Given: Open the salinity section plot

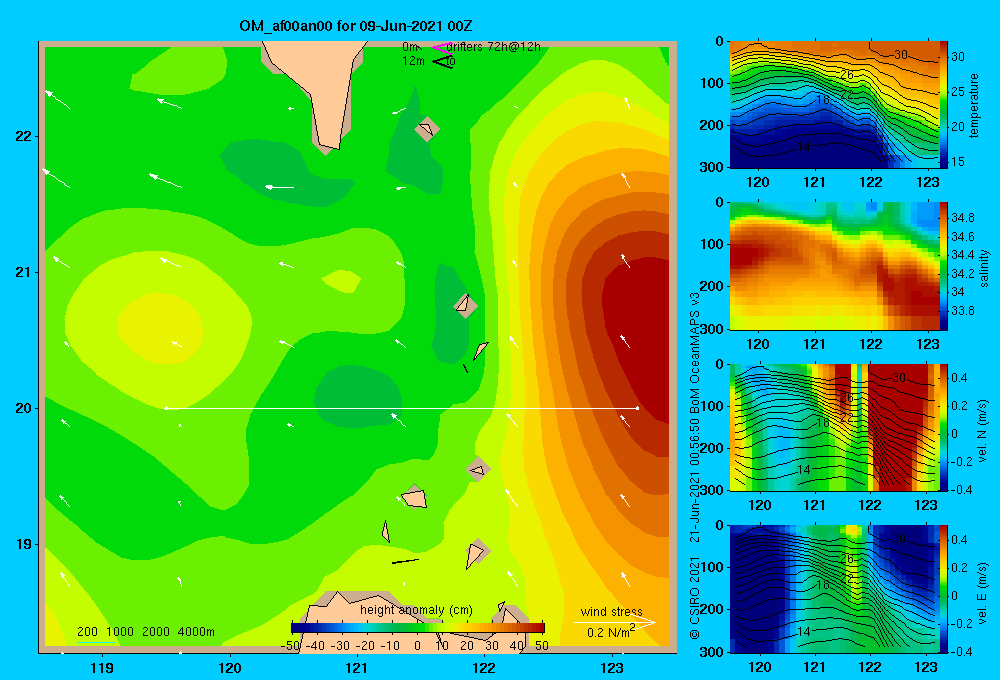Looking at the screenshot, I should click(835, 266).
